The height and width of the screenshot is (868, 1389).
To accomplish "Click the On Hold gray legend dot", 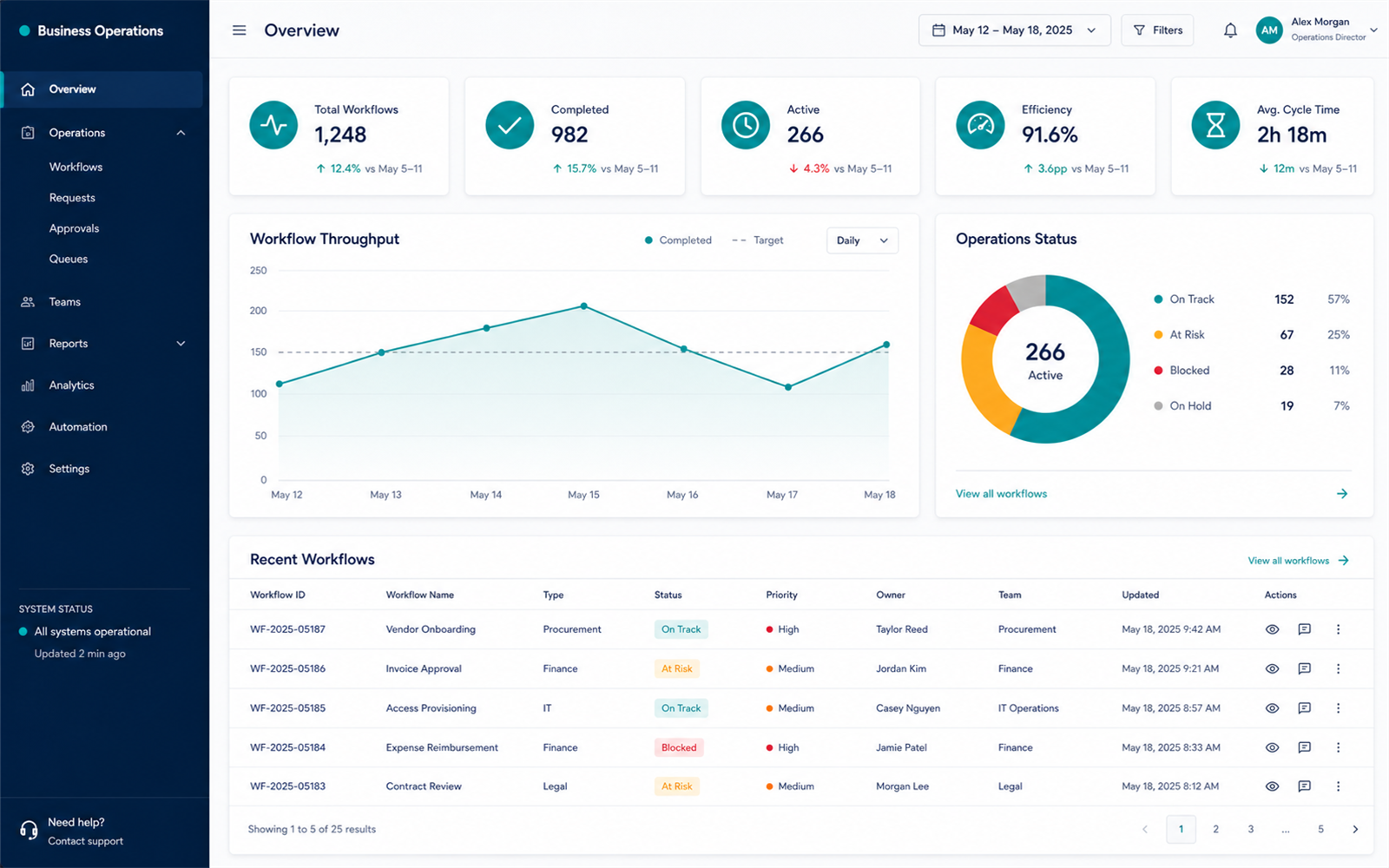I will pos(1158,406).
